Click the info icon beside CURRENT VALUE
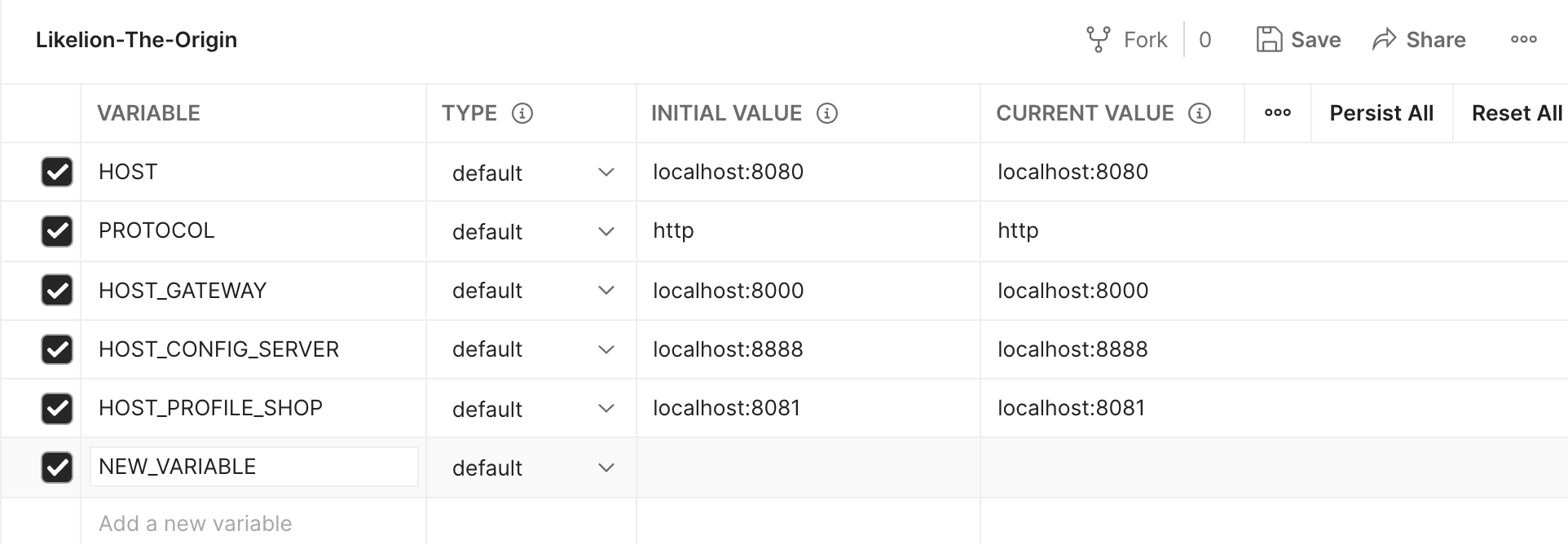Image resolution: width=1568 pixels, height=544 pixels. (1200, 113)
